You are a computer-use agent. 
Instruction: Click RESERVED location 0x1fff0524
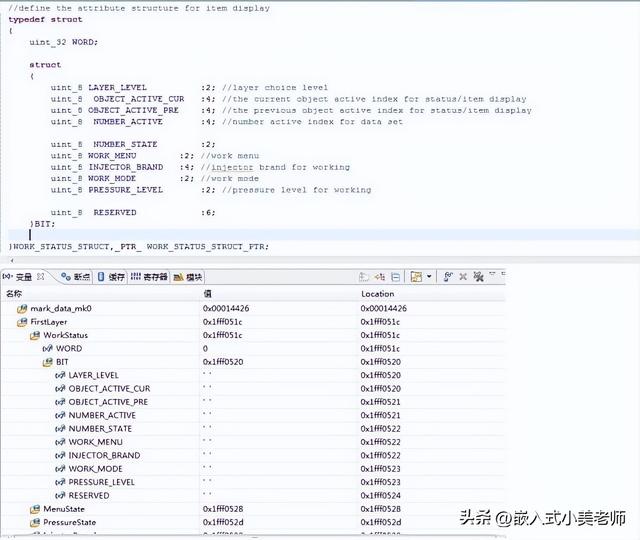coord(380,496)
